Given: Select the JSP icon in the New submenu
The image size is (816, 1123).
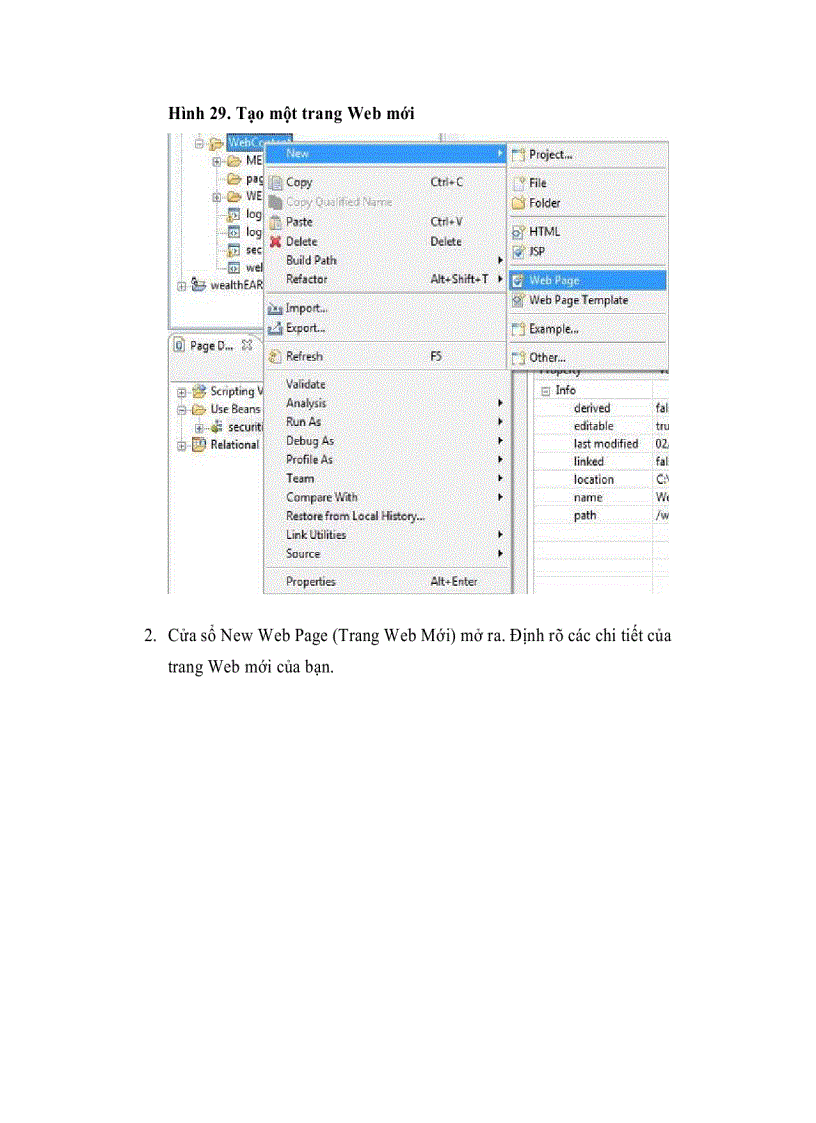Looking at the screenshot, I should pyautogui.click(x=517, y=249).
